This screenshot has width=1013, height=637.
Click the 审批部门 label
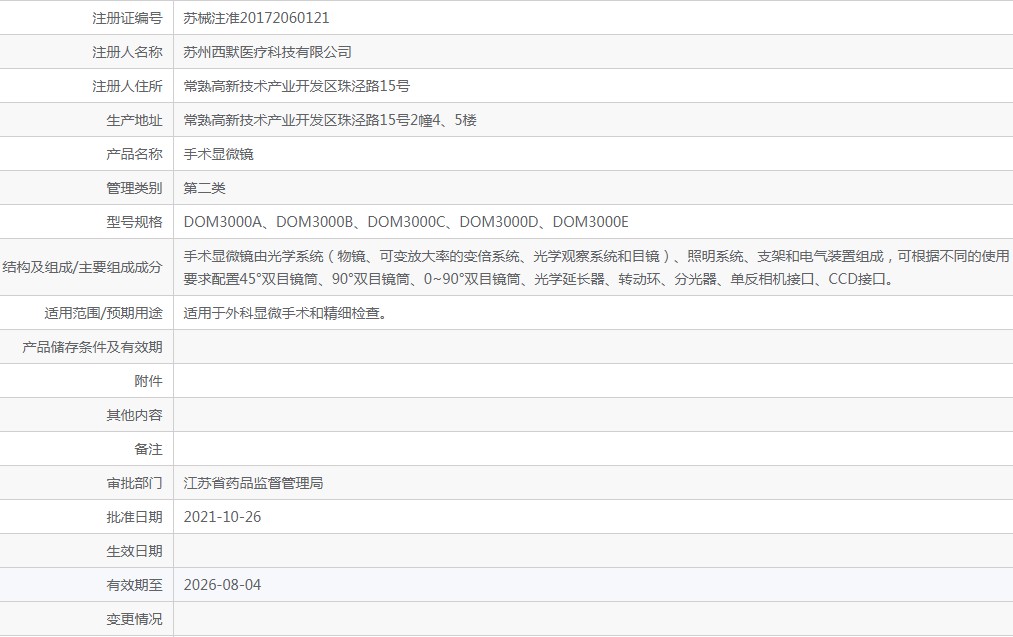pos(134,483)
